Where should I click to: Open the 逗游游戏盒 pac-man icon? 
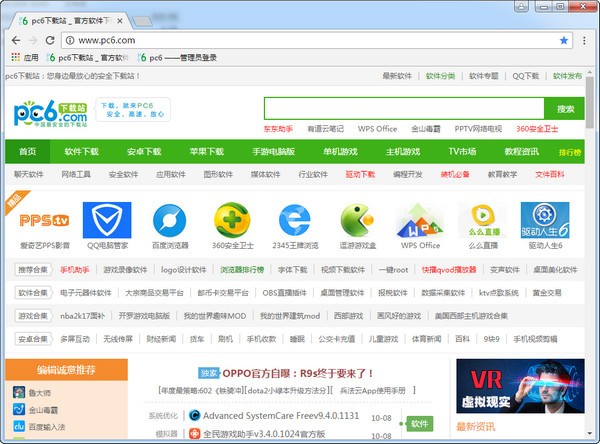click(x=357, y=220)
